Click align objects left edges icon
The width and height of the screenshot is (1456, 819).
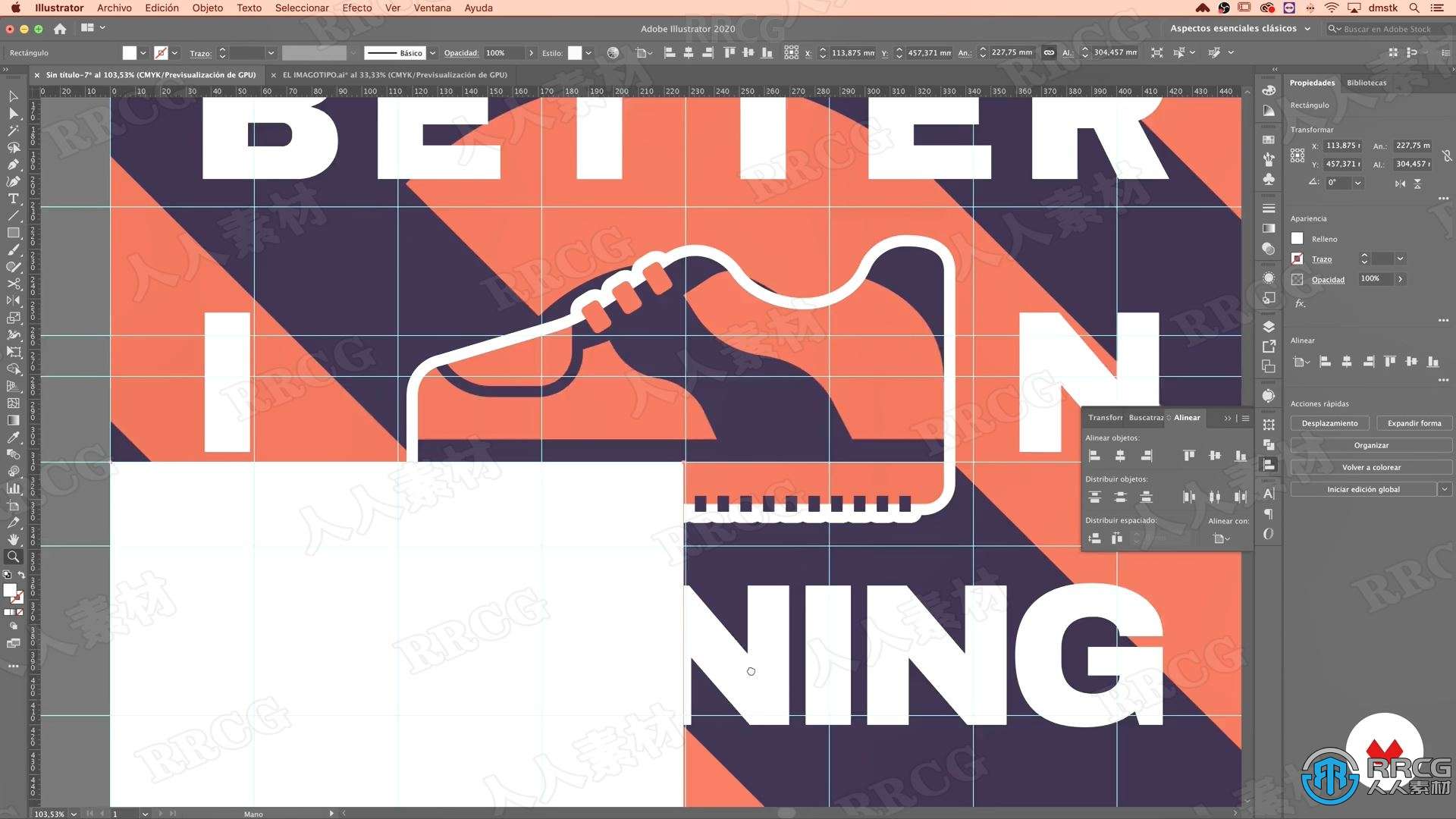[1094, 454]
